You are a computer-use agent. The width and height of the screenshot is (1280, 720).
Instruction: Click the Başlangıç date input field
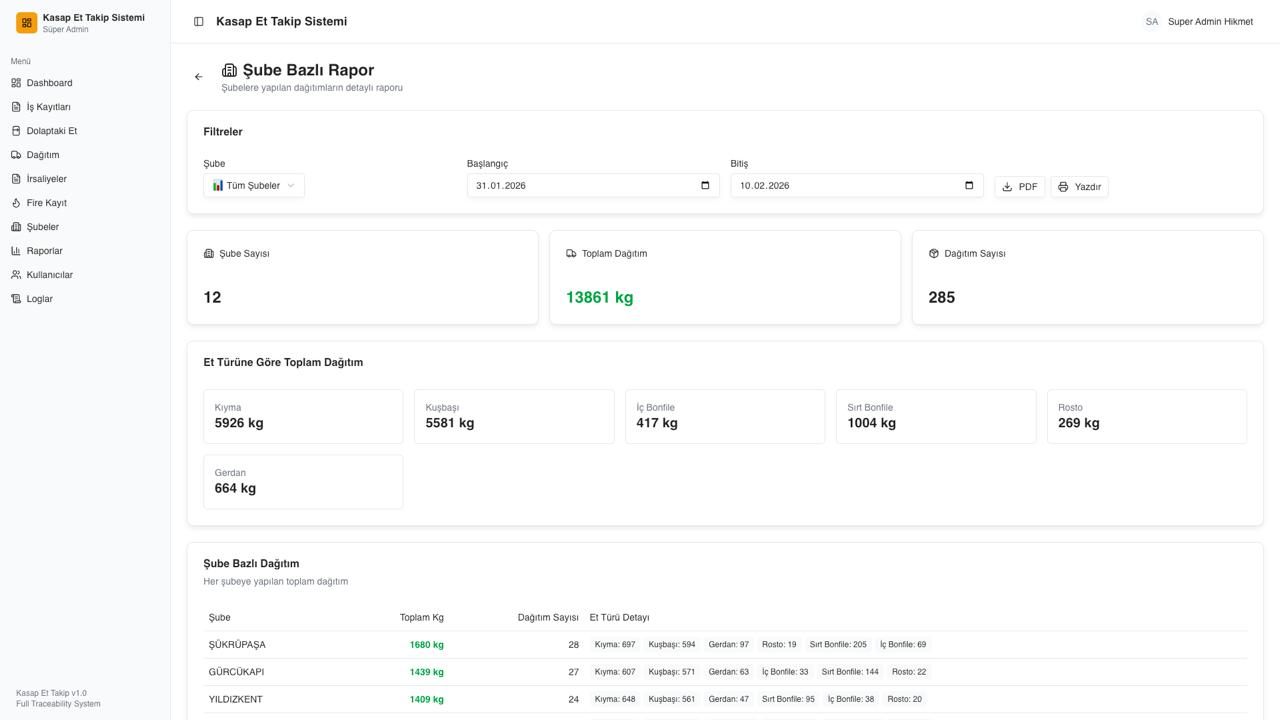tap(580, 185)
